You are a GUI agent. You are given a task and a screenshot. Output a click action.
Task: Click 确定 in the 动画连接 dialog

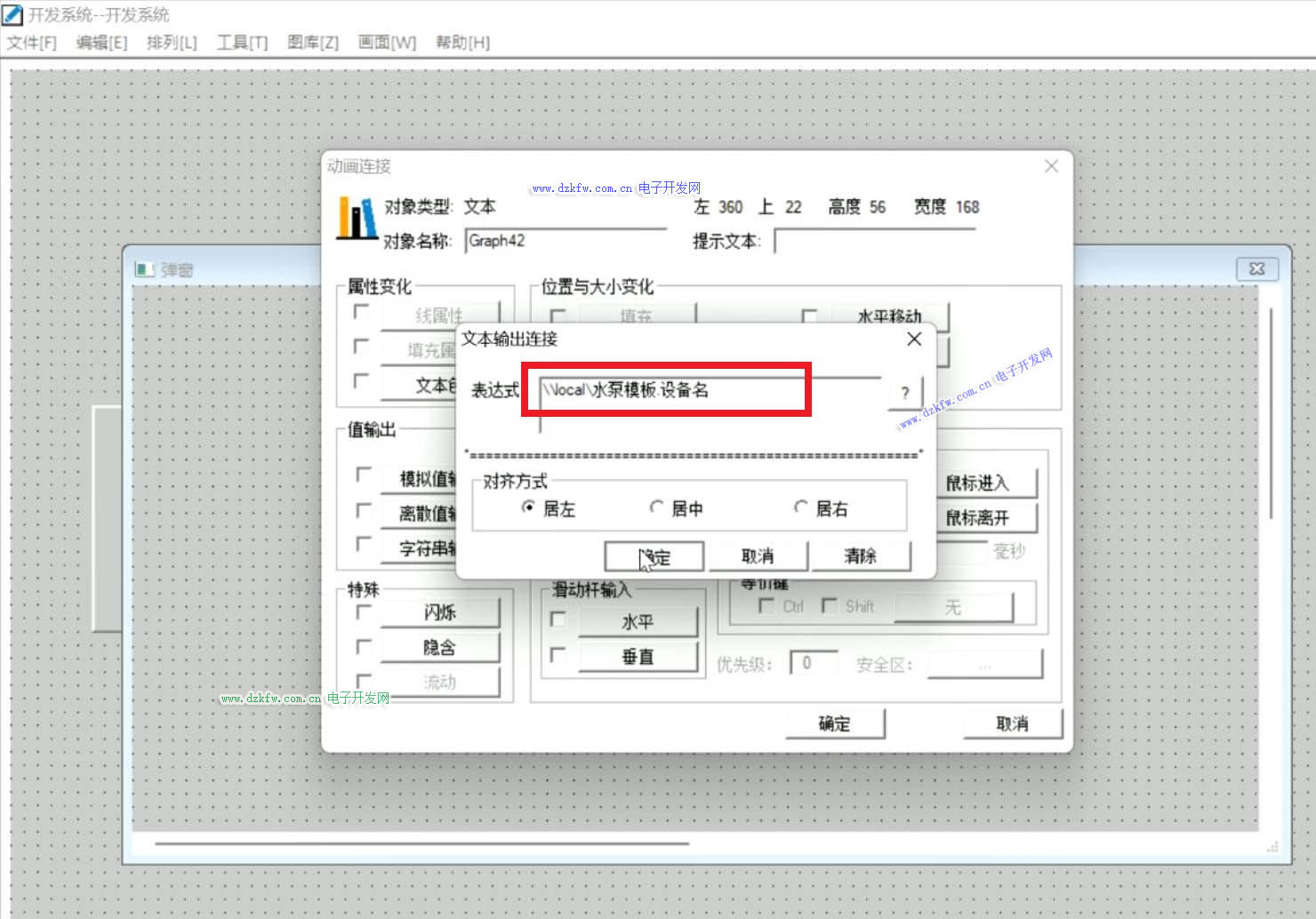[835, 723]
